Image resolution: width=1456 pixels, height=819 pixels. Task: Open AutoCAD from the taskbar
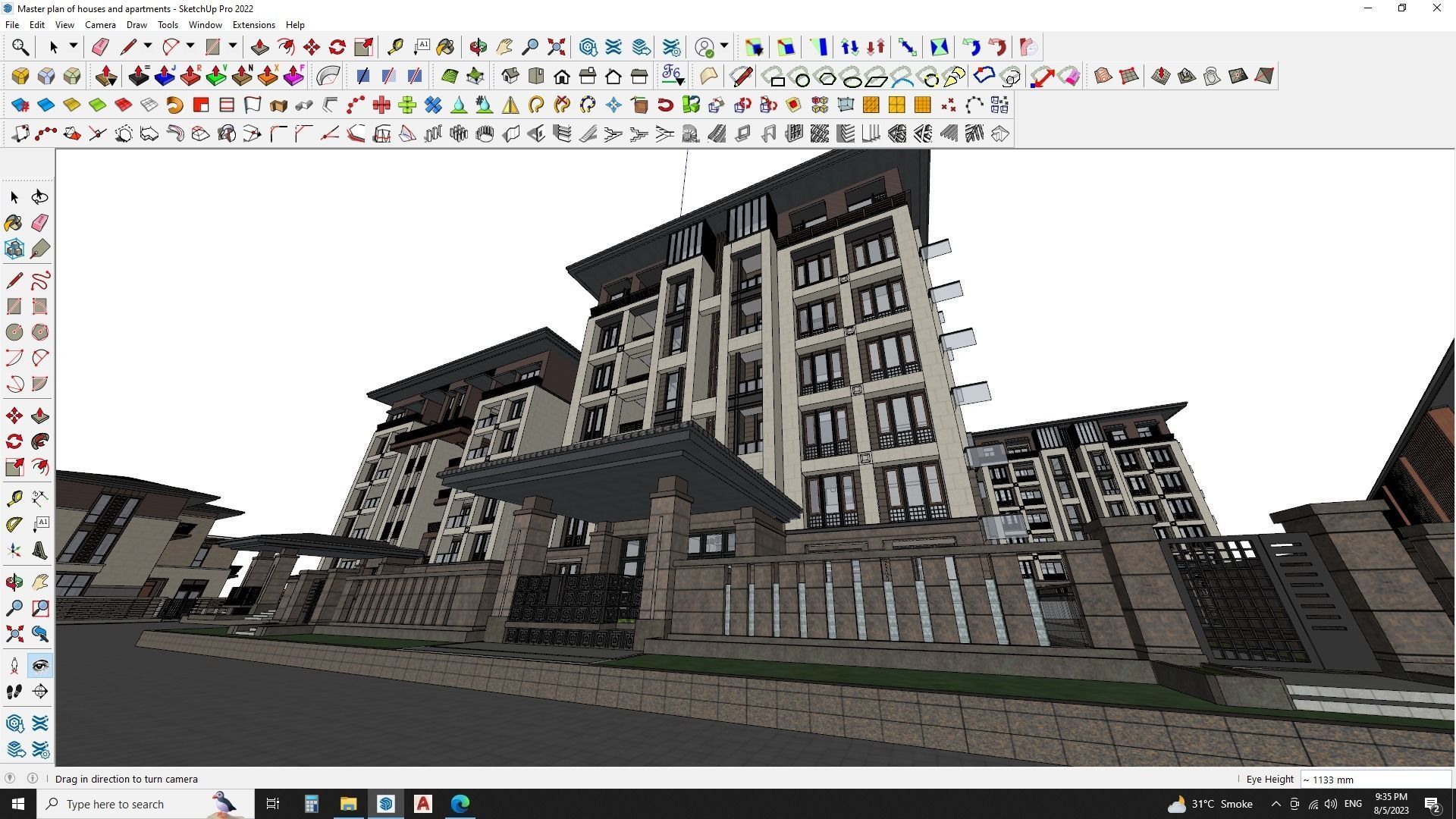click(423, 804)
